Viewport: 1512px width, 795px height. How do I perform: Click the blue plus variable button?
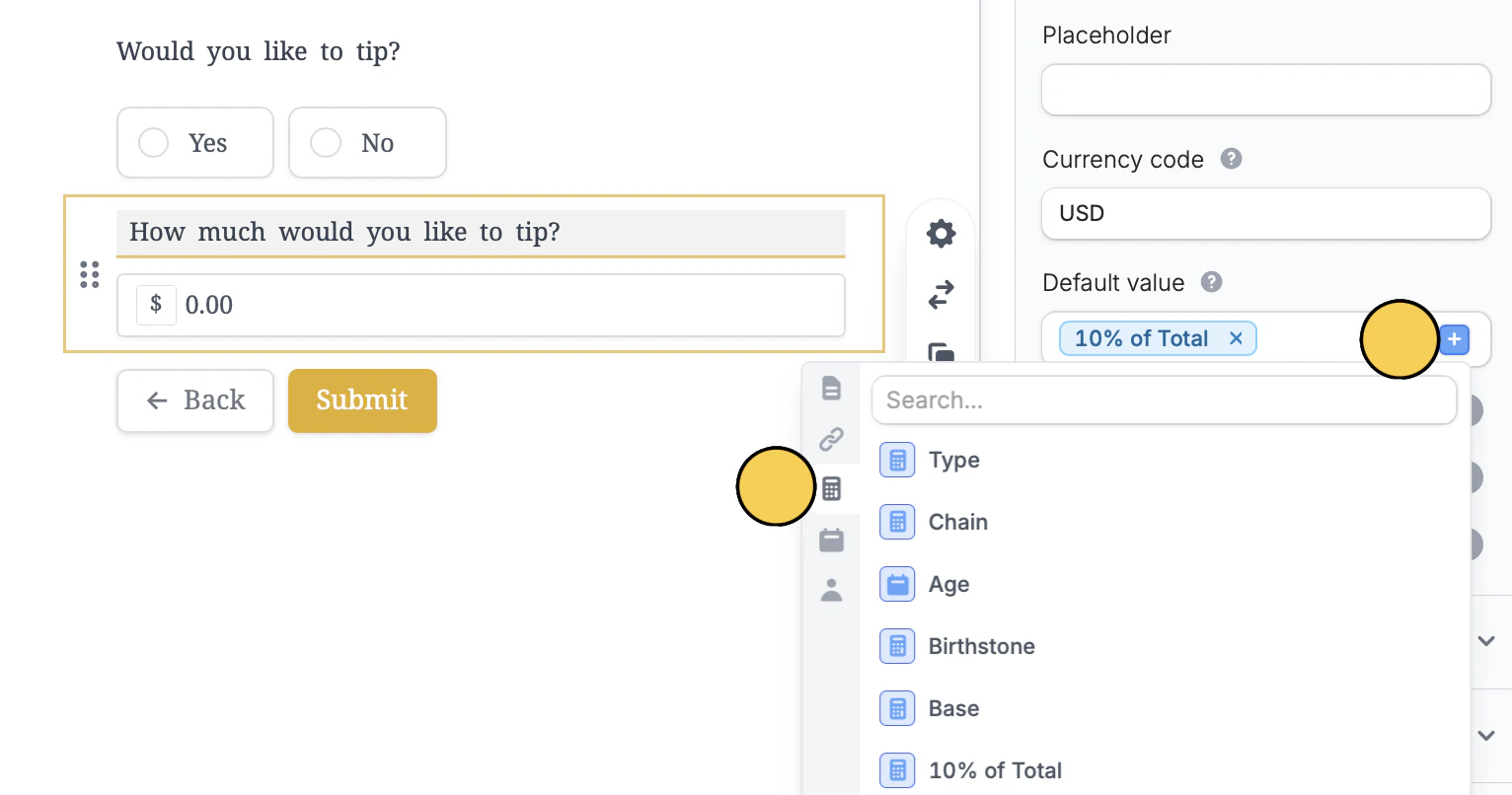tap(1454, 338)
